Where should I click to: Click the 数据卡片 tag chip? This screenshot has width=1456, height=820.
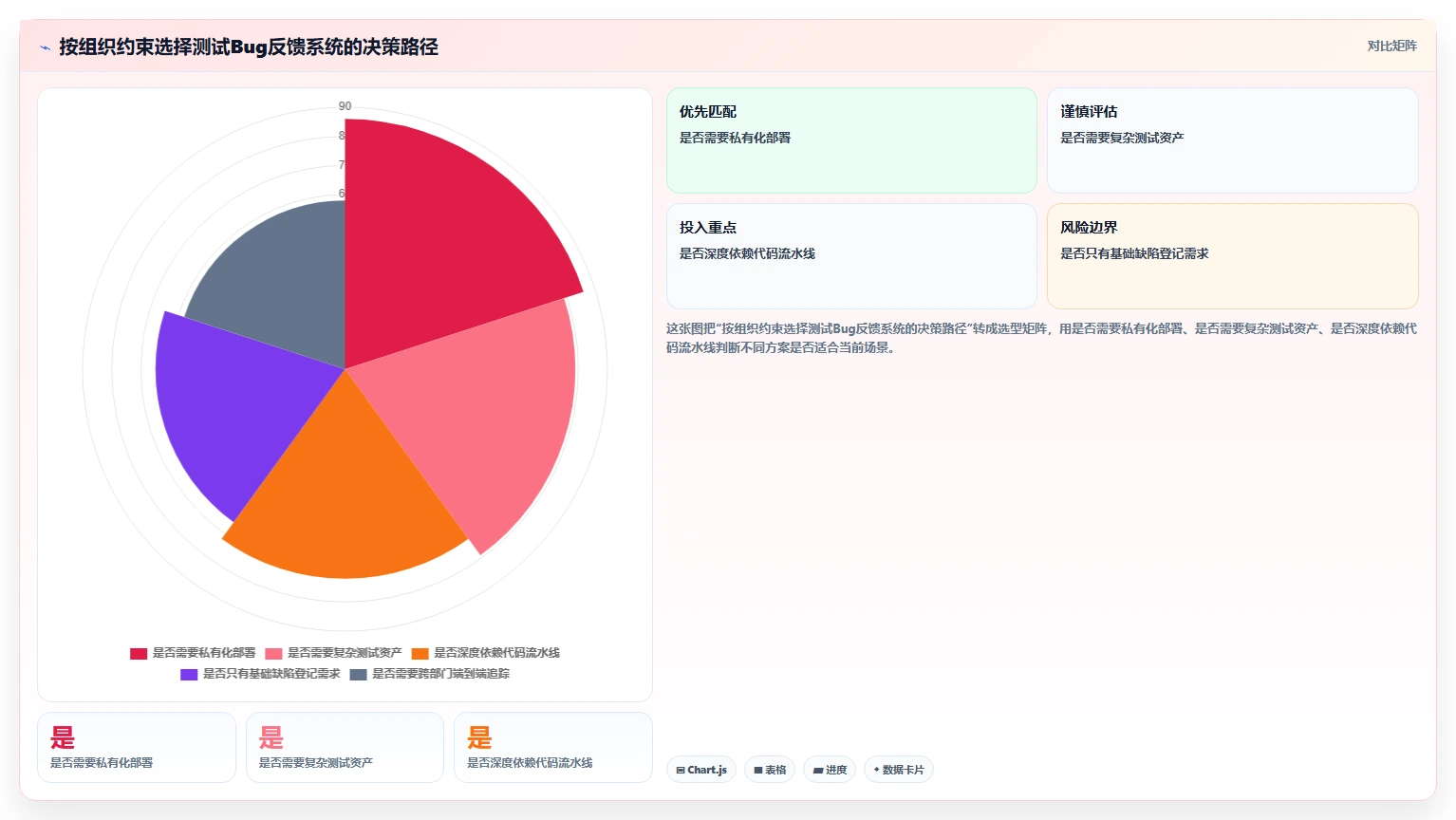click(898, 770)
